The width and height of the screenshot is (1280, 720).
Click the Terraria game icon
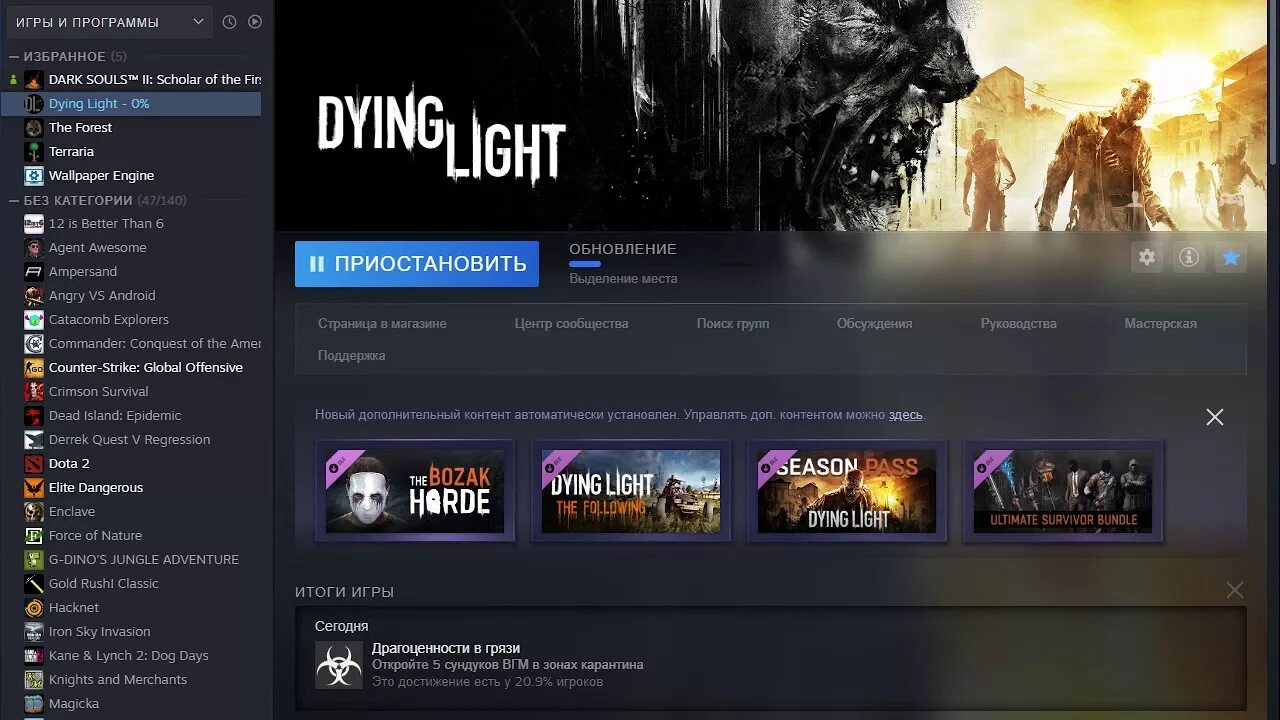(34, 151)
